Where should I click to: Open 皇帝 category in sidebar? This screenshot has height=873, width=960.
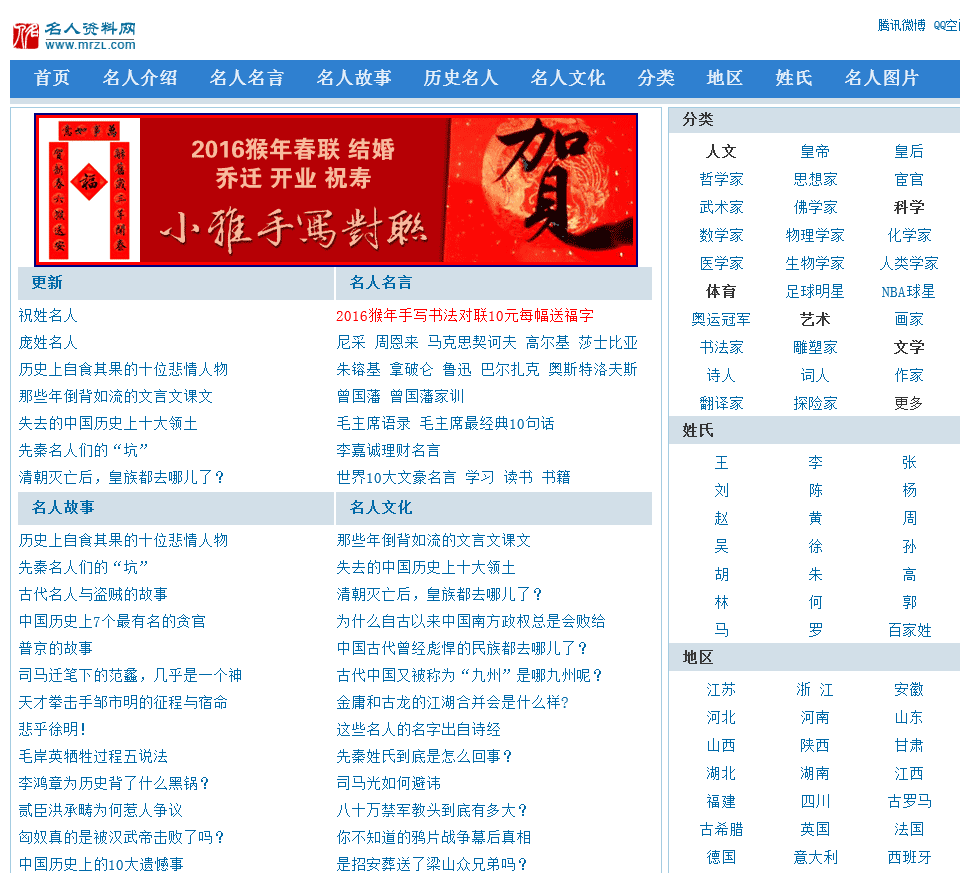pos(815,151)
